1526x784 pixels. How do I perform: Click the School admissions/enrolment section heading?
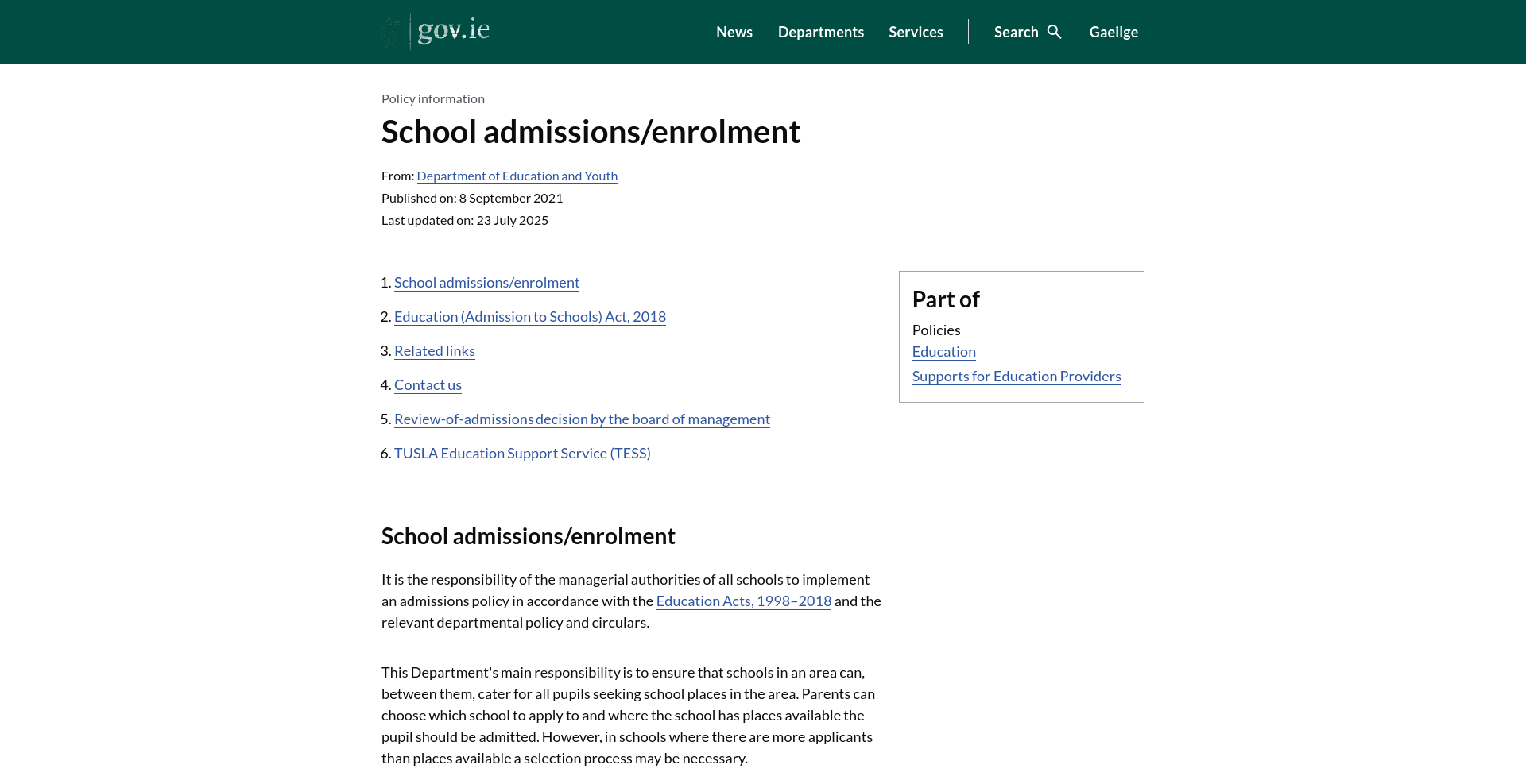coord(529,536)
